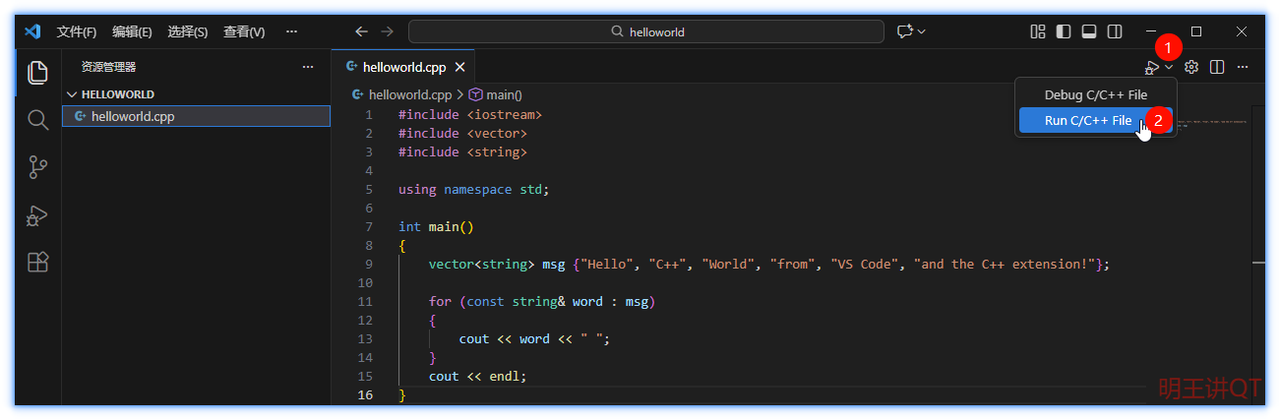Click line number 16 in the gutter
Screen dimensions: 1280x420
coord(365,395)
